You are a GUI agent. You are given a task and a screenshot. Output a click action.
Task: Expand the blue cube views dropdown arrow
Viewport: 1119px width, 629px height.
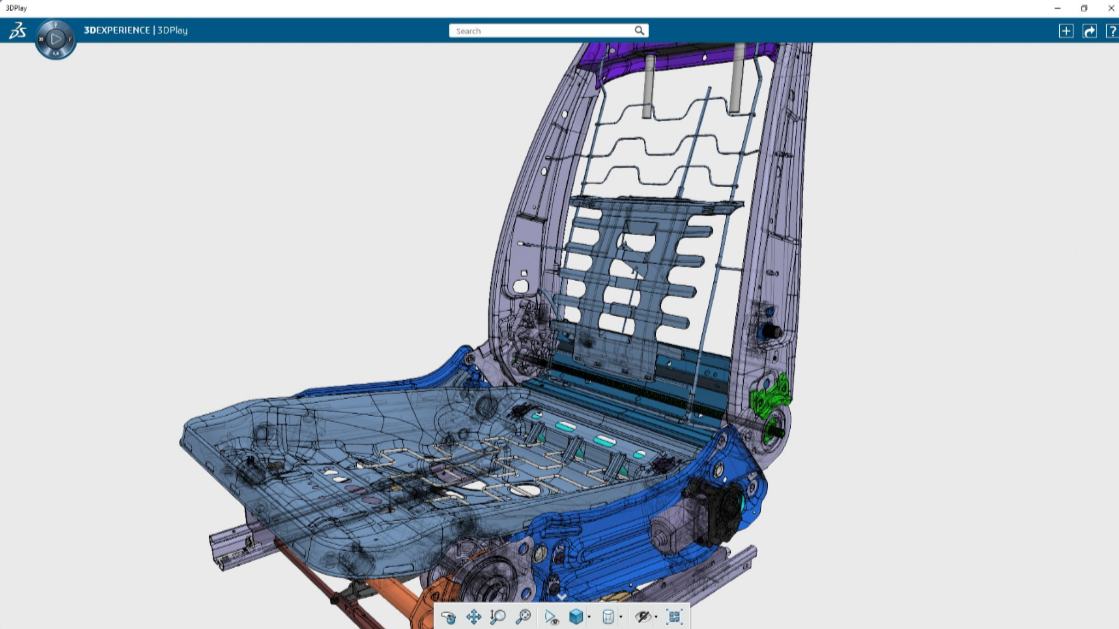tap(589, 618)
